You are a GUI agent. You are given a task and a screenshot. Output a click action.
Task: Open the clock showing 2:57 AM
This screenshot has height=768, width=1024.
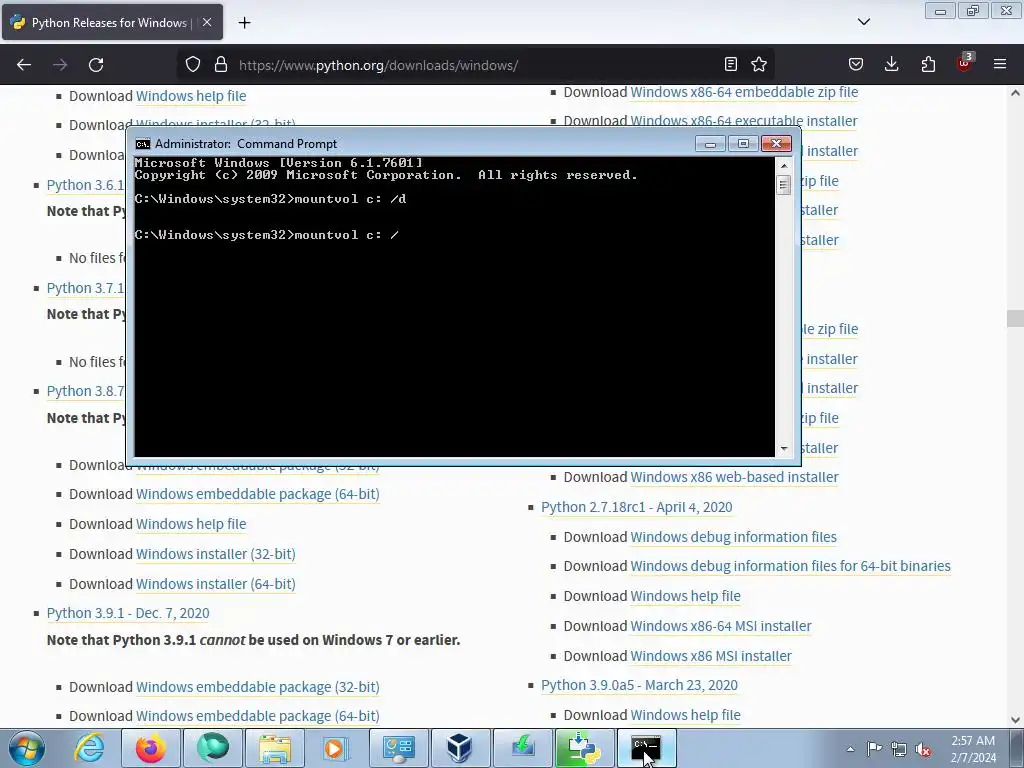point(973,749)
